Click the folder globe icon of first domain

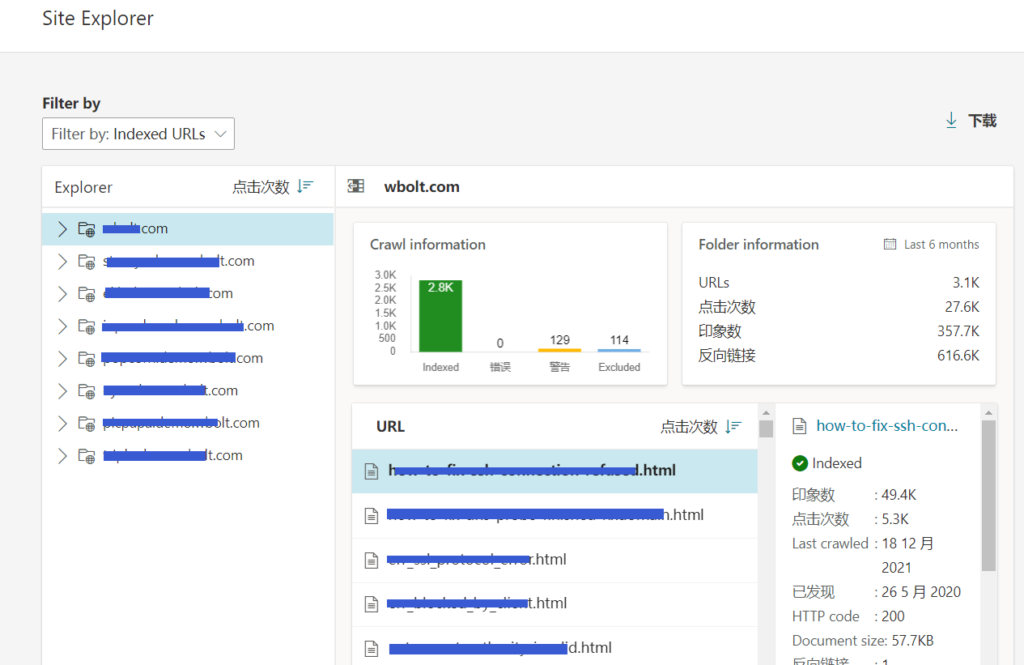click(86, 229)
